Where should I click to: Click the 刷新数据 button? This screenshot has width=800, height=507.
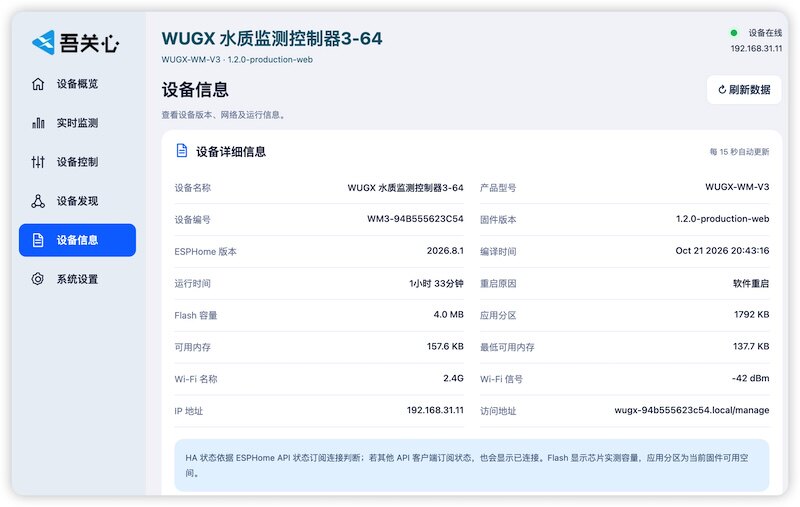pyautogui.click(x=744, y=90)
